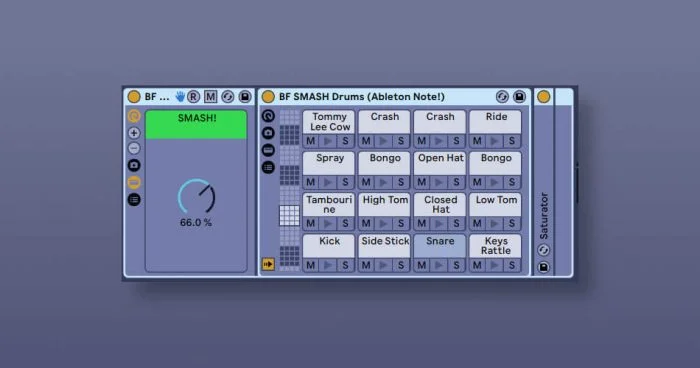Show macro variations in BF rack
Image resolution: width=700 pixels, height=368 pixels.
[134, 165]
